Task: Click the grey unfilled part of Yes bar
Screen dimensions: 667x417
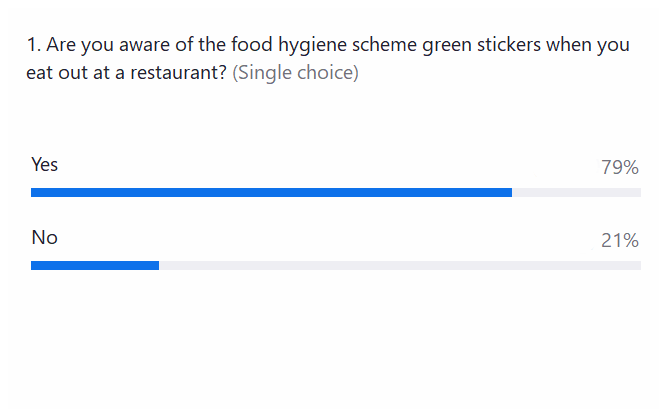Action: coord(576,192)
